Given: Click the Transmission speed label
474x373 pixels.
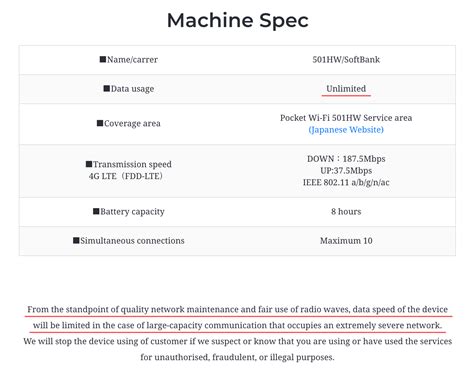Looking at the screenshot, I should click(x=129, y=164).
